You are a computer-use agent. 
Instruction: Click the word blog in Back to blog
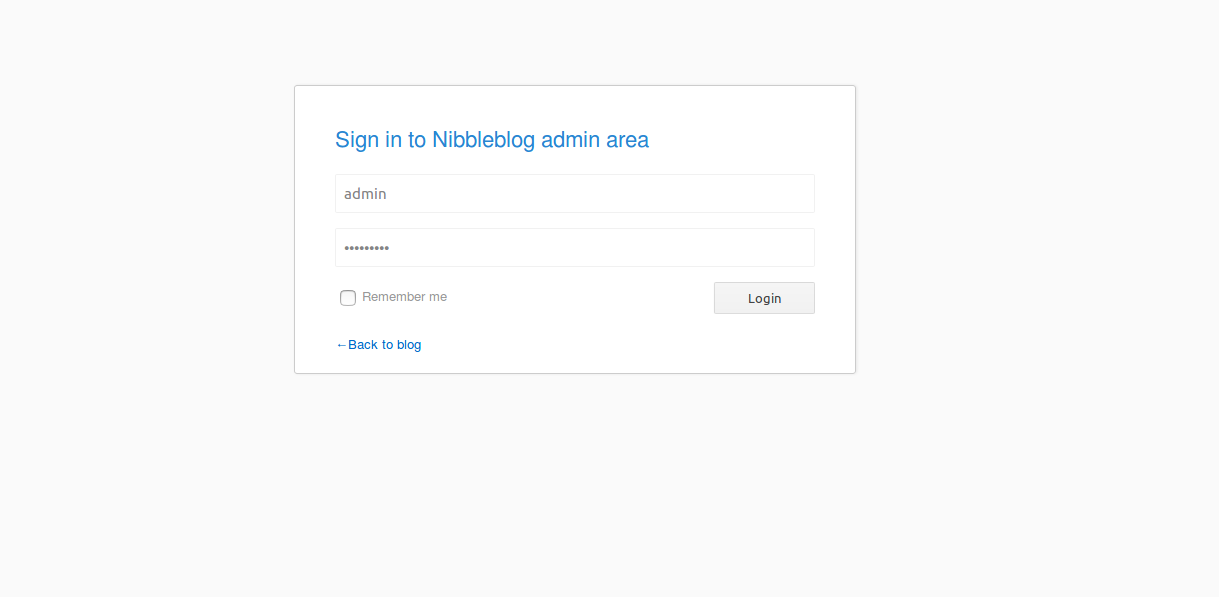(409, 345)
